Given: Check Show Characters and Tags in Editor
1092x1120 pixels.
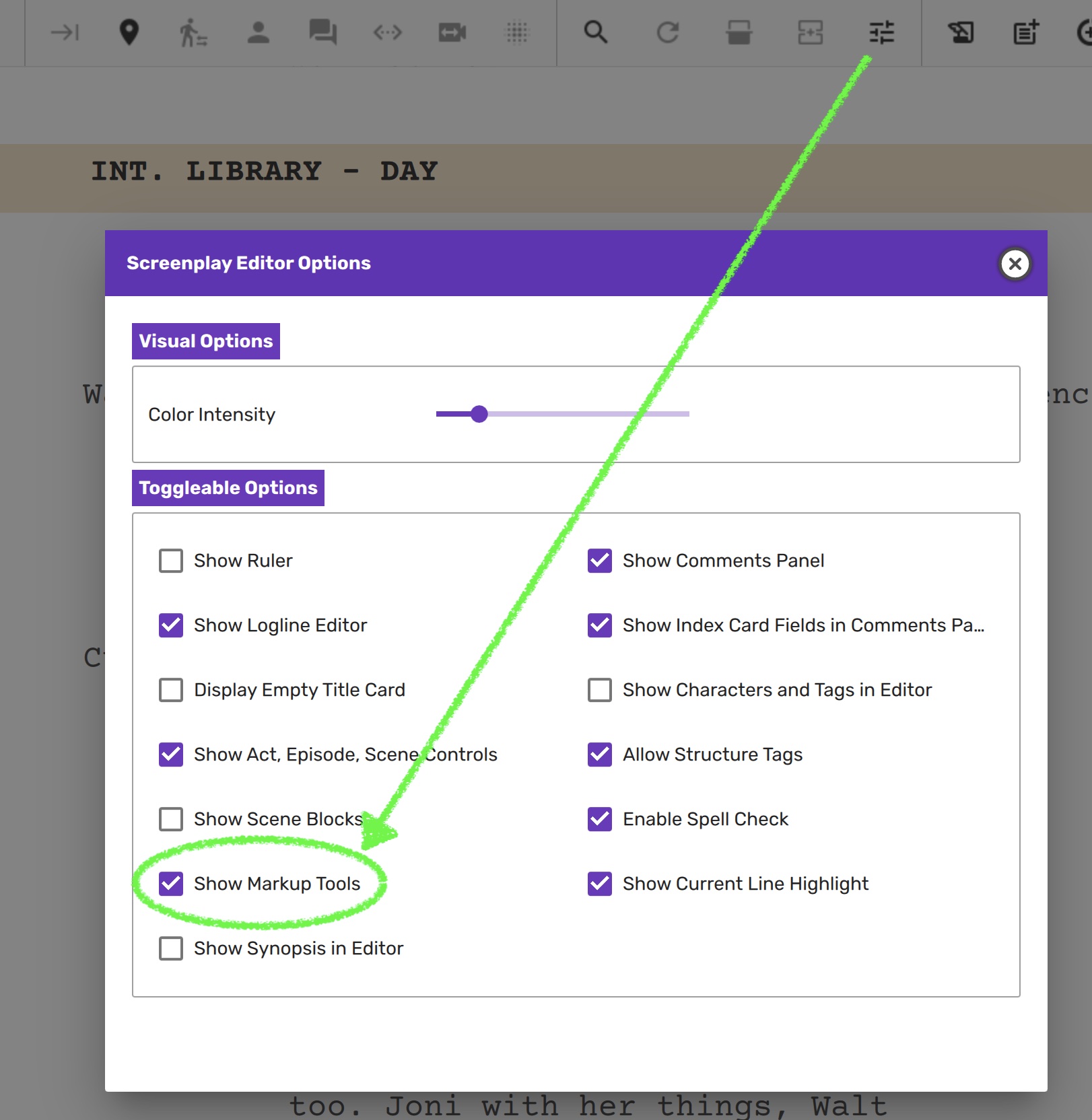Looking at the screenshot, I should tap(600, 690).
